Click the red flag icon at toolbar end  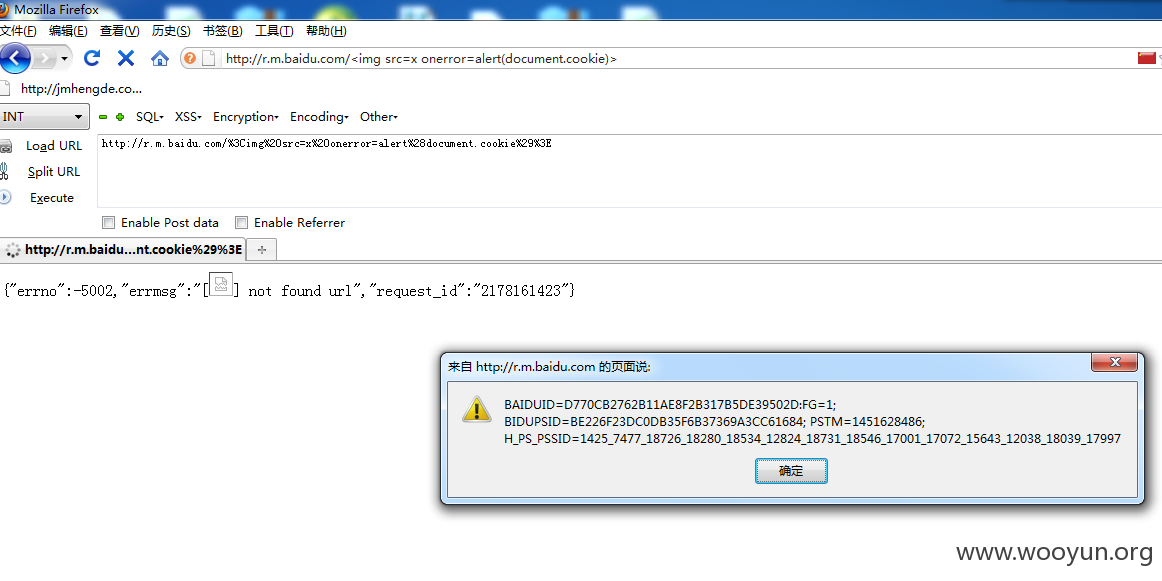[x=1146, y=58]
